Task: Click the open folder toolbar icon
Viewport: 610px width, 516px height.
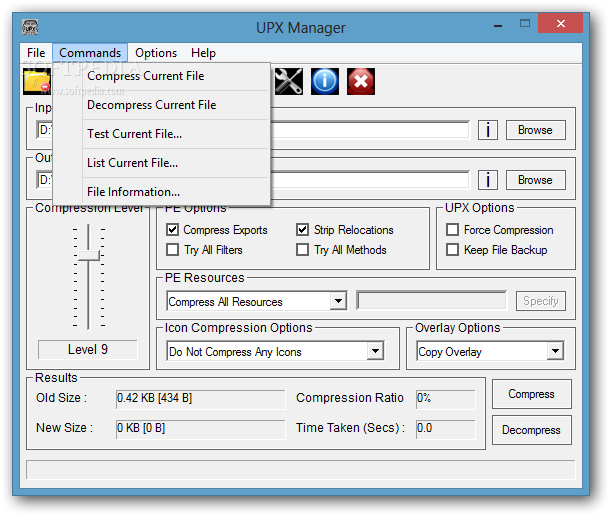Action: tap(37, 81)
